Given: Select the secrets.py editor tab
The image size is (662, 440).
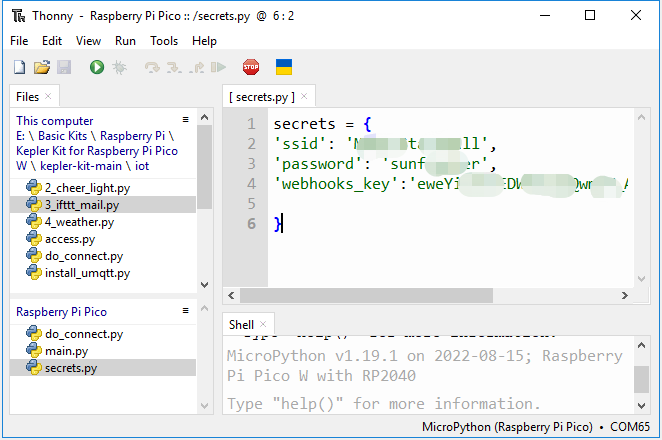Looking at the screenshot, I should click(x=261, y=97).
